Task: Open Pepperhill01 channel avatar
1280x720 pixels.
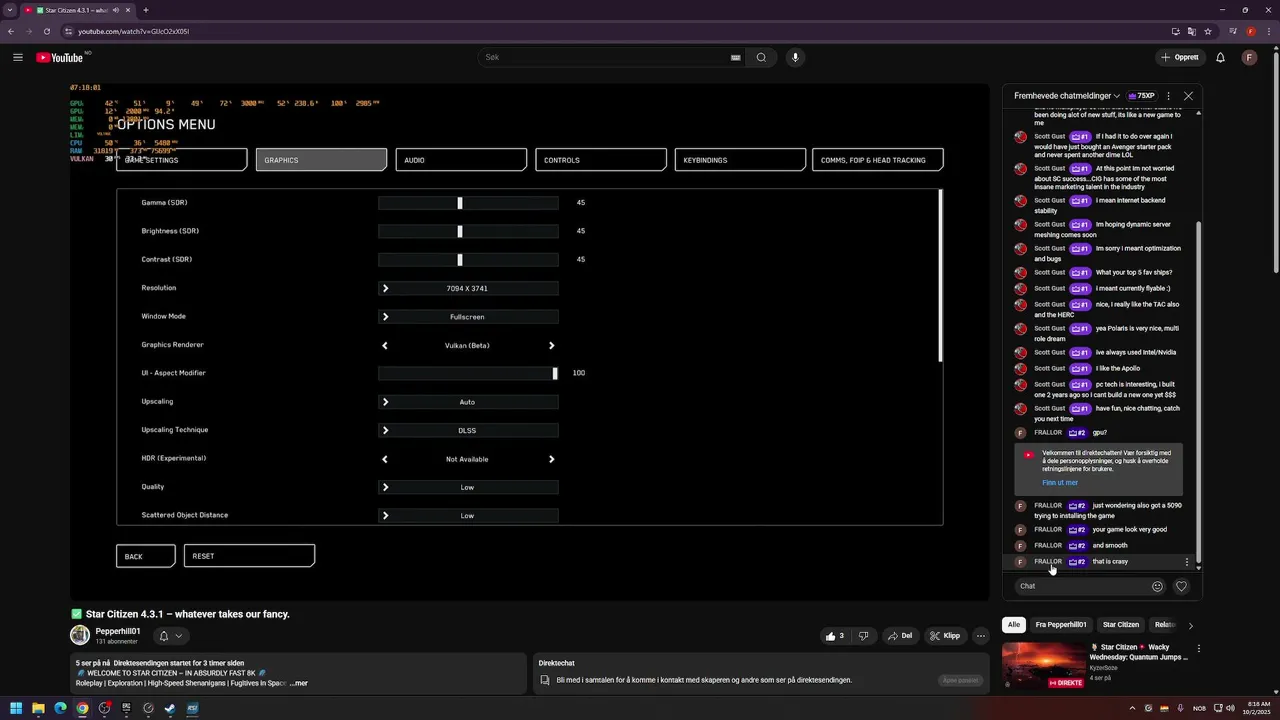Action: pos(80,635)
